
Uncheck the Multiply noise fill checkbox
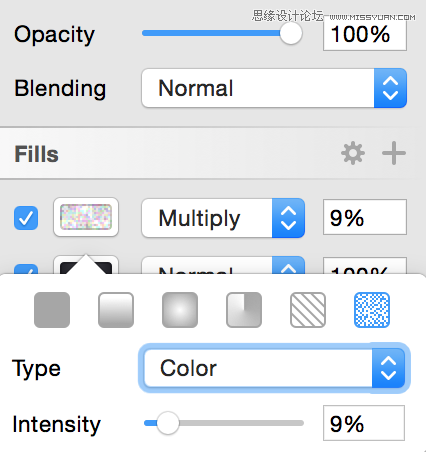(x=26, y=218)
